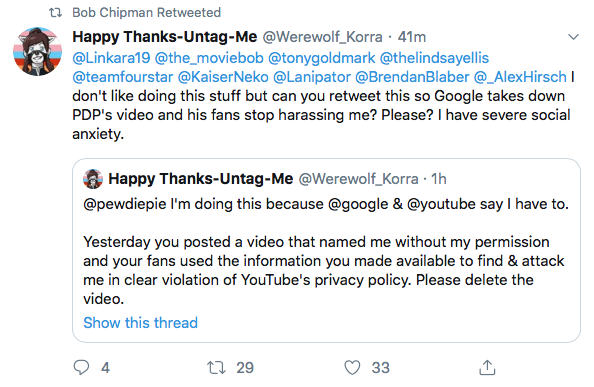This screenshot has width=594, height=387.
Task: Expand the tweet options chevron
Action: 574,37
